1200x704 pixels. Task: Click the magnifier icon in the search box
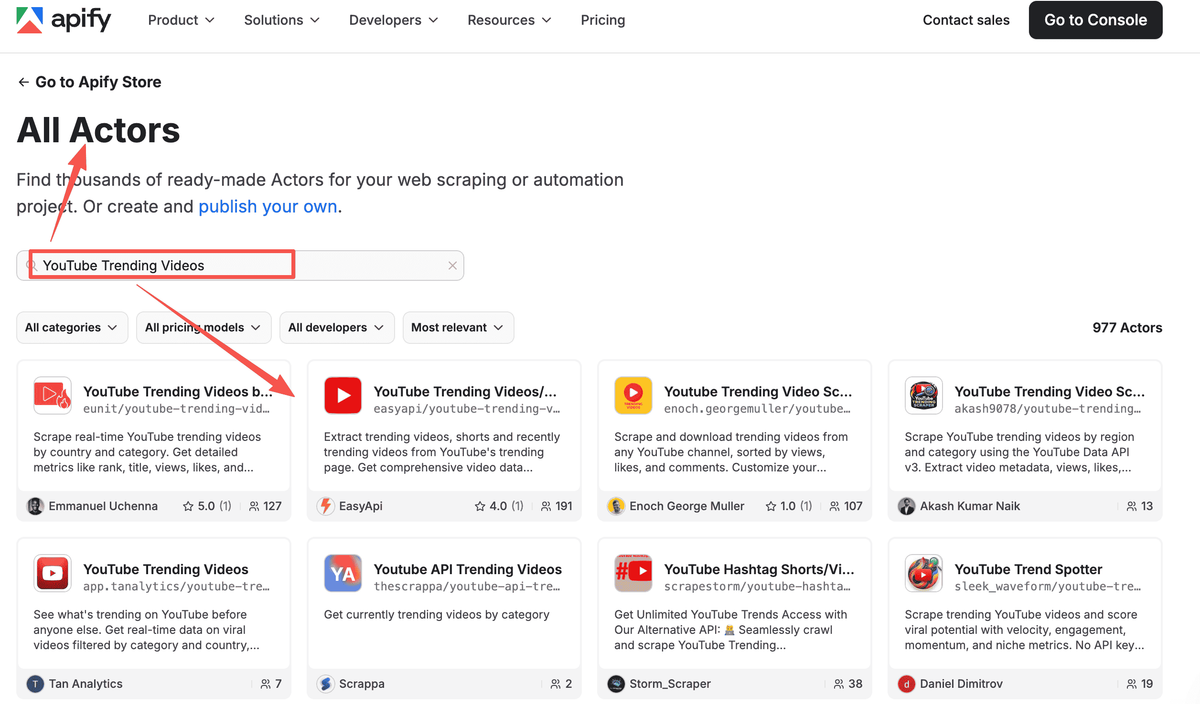click(32, 266)
